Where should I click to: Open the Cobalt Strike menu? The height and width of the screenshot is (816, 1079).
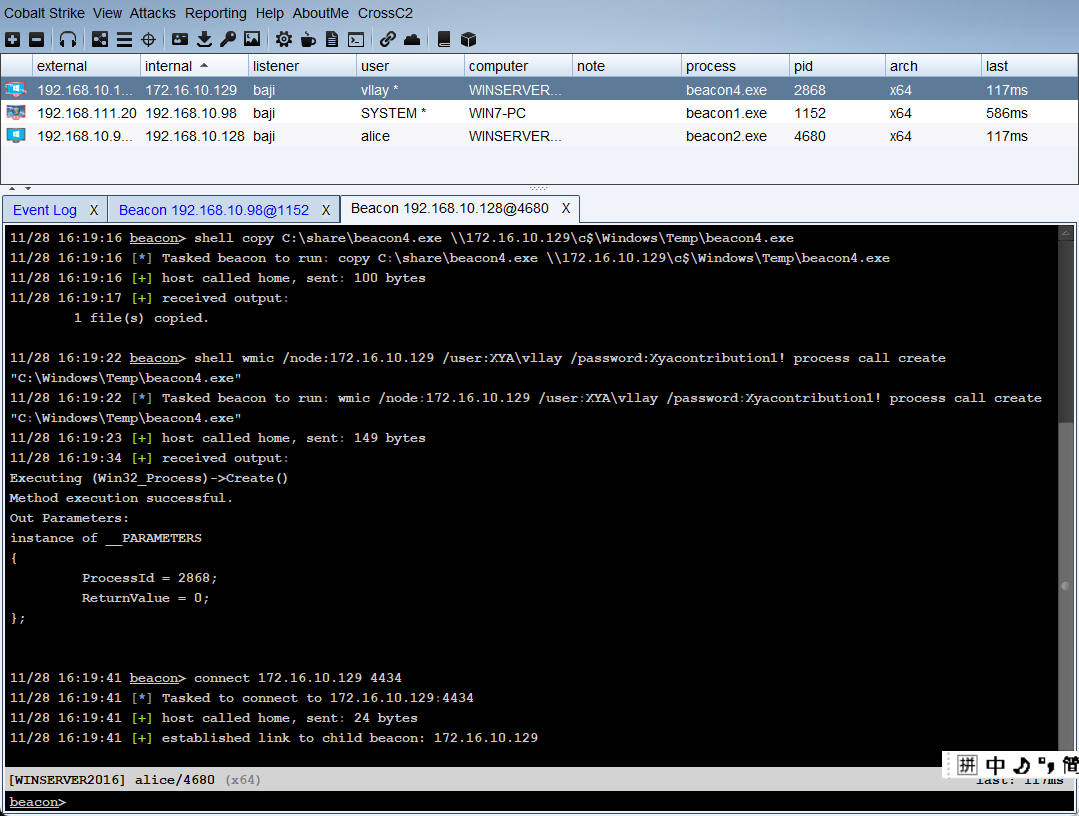(45, 13)
